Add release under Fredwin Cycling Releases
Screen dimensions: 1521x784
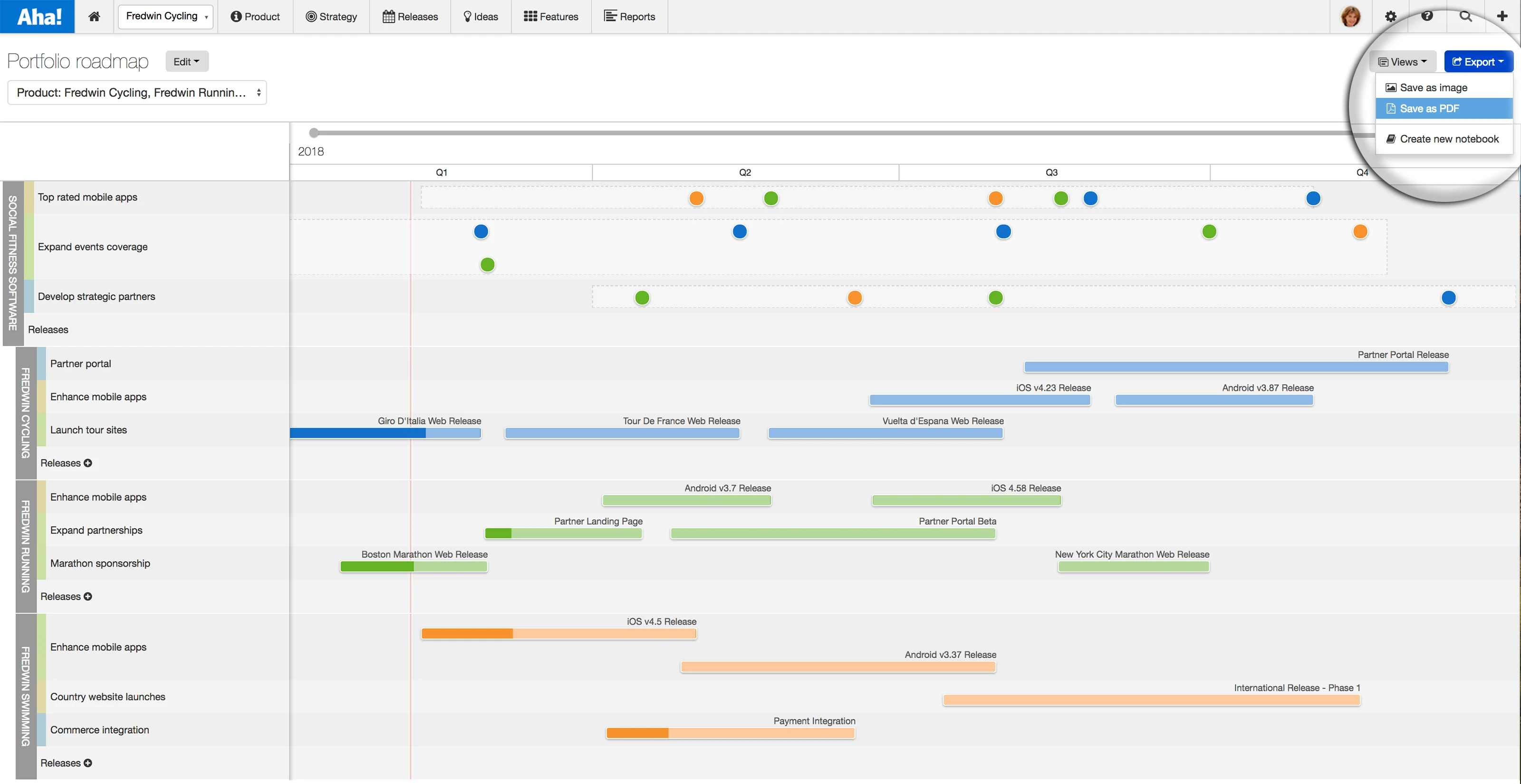pyautogui.click(x=88, y=463)
